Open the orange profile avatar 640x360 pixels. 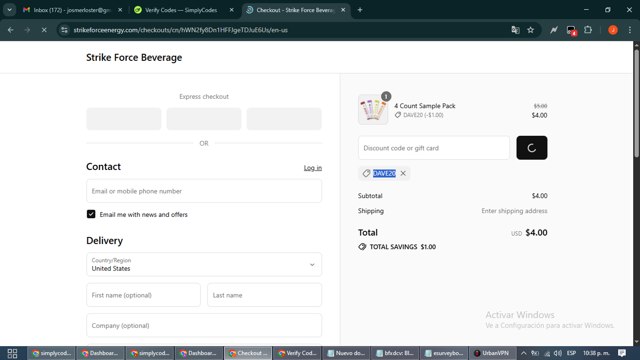[x=613, y=30]
